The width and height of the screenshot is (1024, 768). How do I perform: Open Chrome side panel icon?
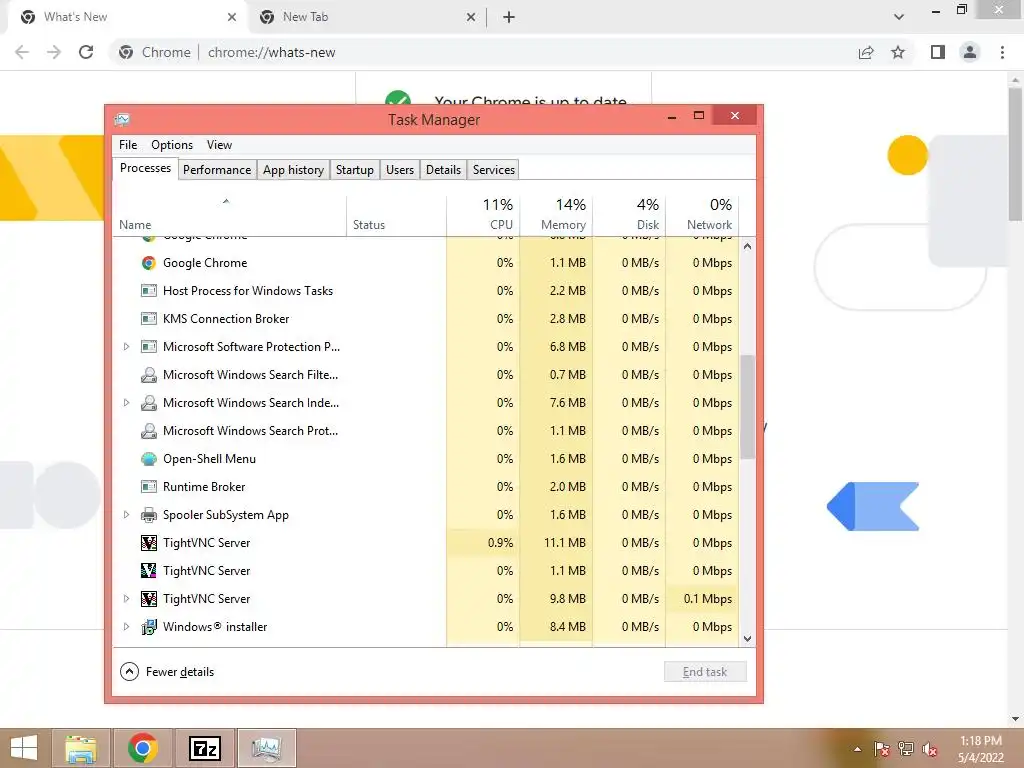point(938,52)
